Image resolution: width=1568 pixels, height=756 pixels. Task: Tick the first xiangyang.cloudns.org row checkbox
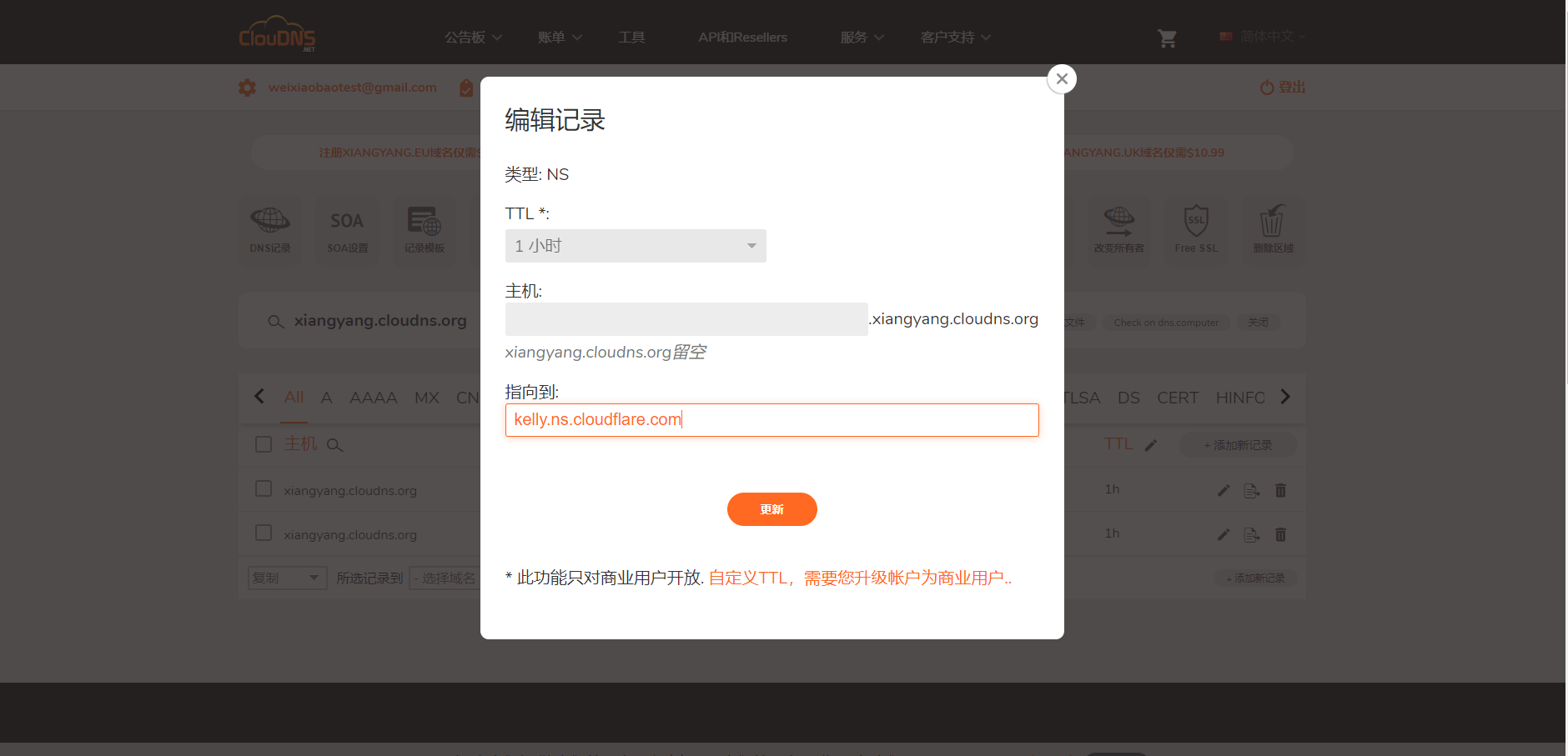pyautogui.click(x=264, y=488)
